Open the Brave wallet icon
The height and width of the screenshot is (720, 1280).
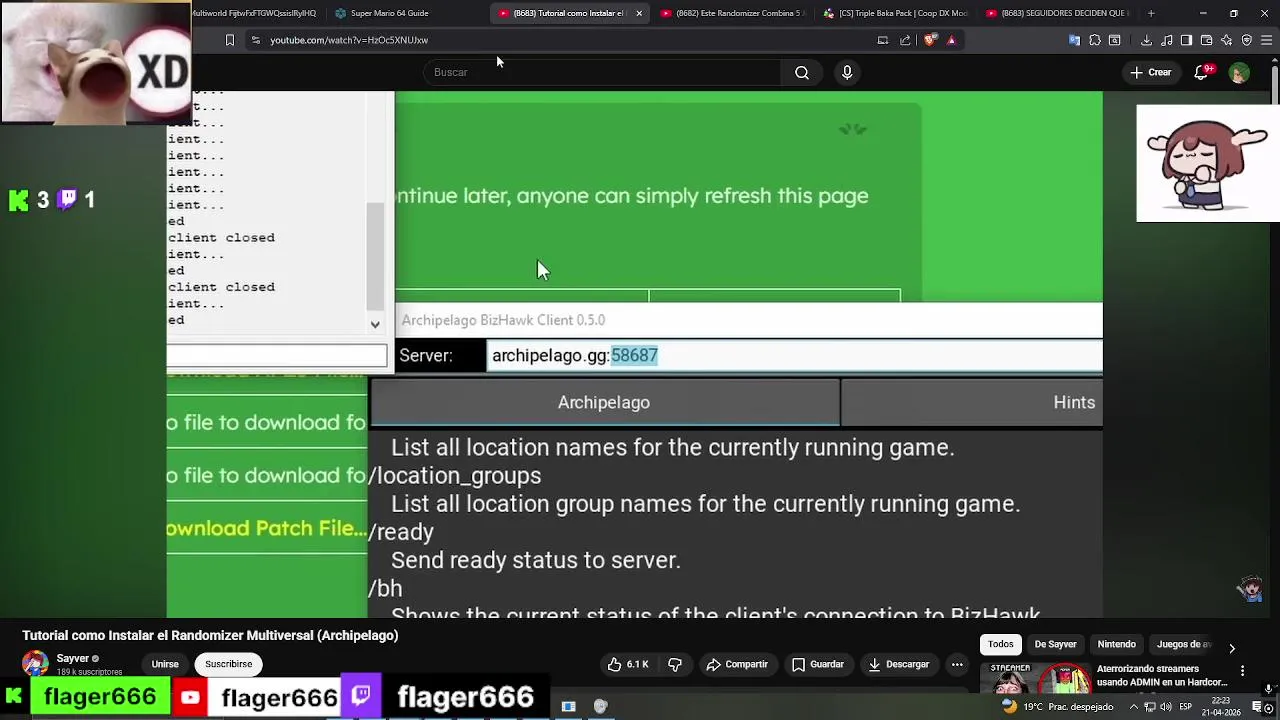coord(1206,40)
